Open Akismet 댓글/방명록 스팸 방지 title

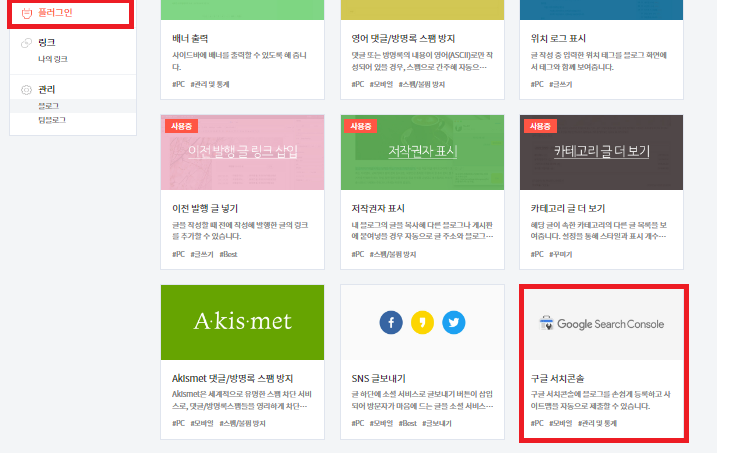click(x=232, y=378)
